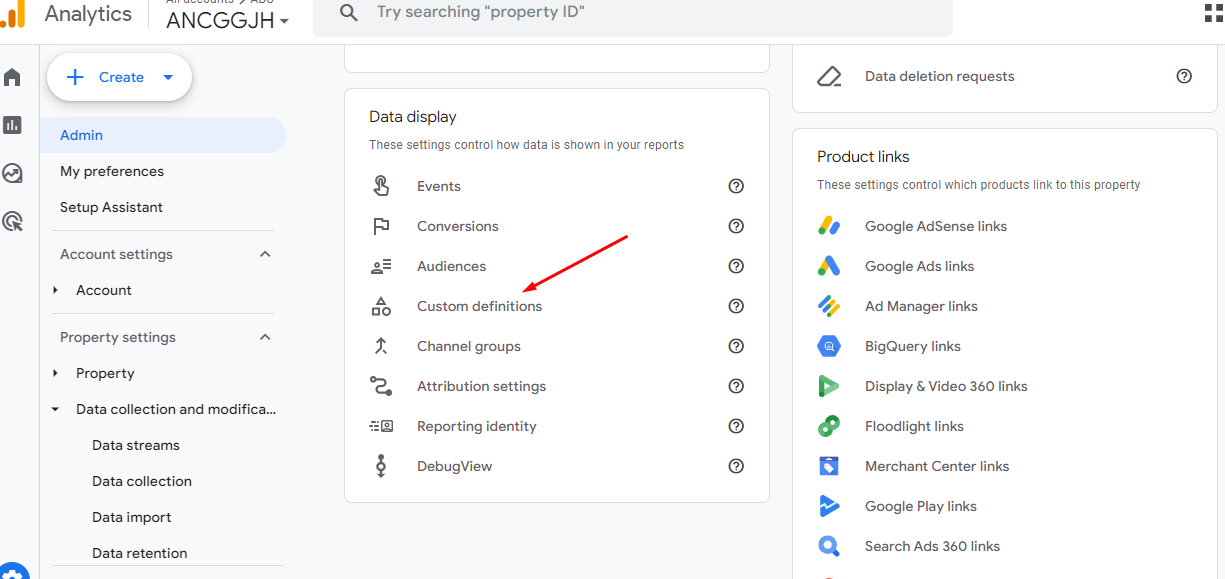Collapse the Account settings section
This screenshot has height=579, width=1225.
click(x=265, y=254)
